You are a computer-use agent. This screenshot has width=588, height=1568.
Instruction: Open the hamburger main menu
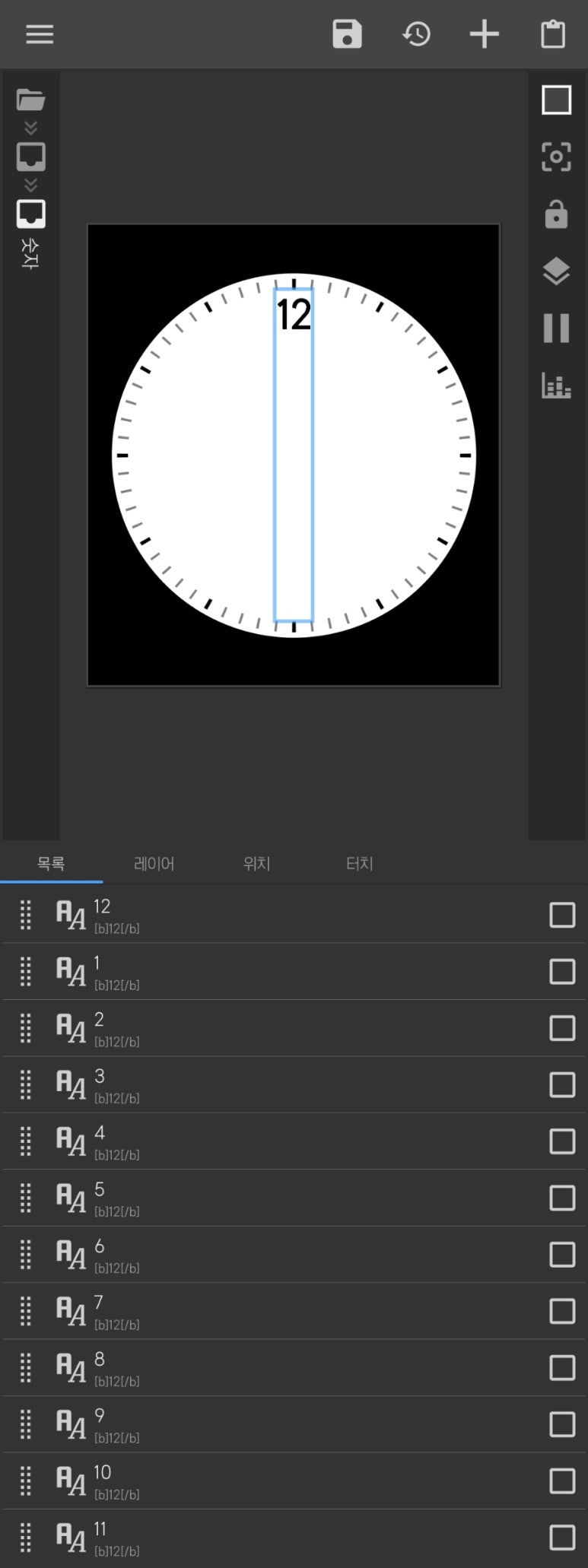coord(40,34)
